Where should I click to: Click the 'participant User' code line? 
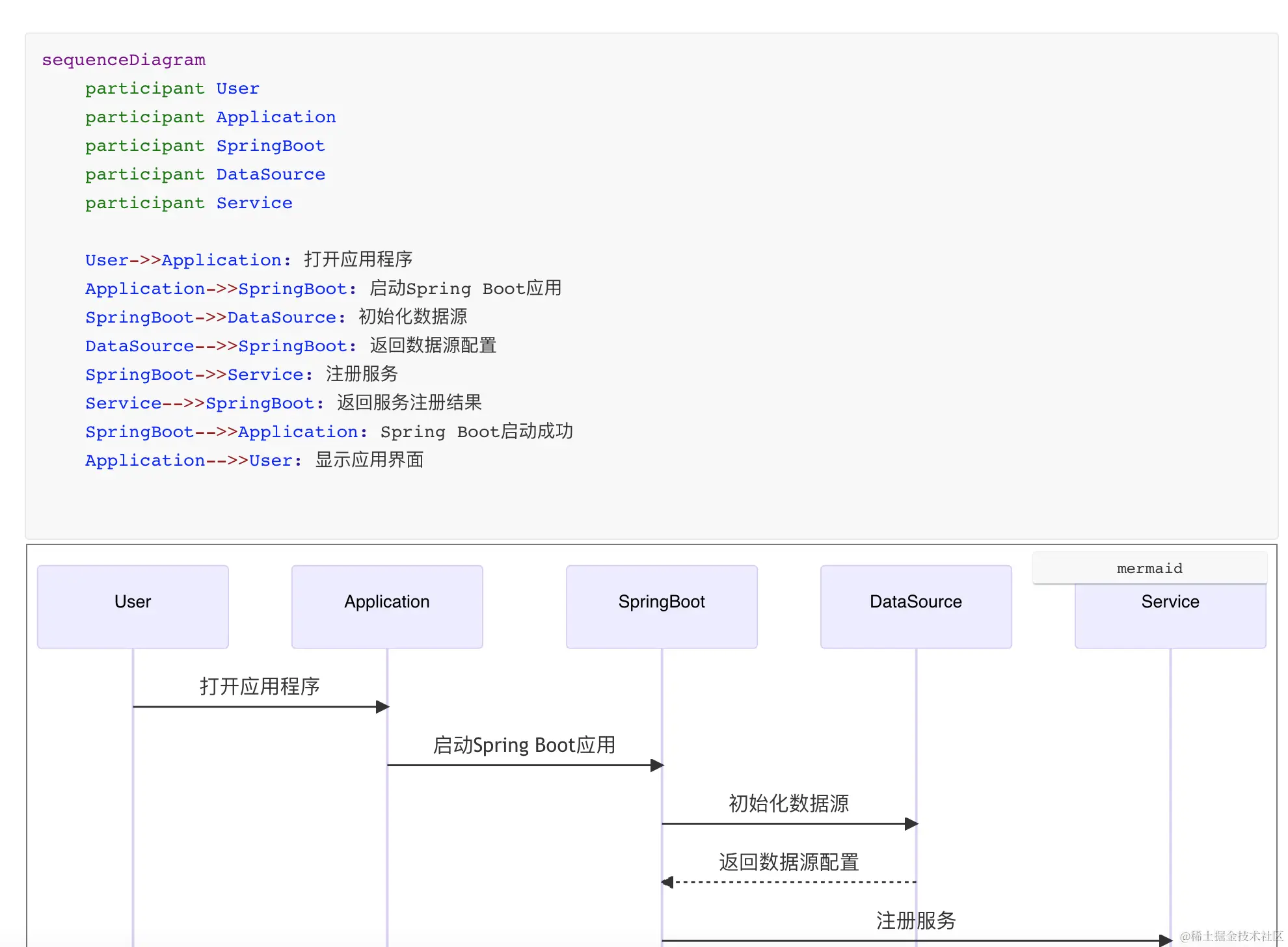click(172, 88)
